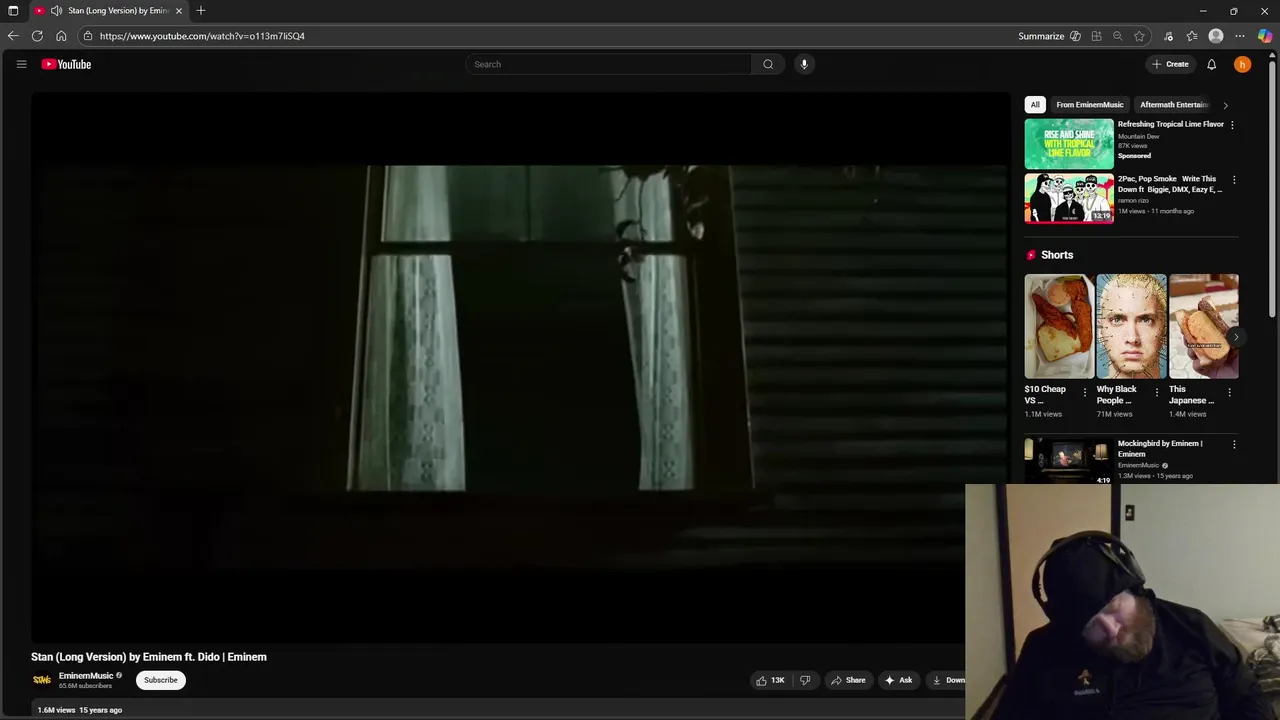Open browser settings and more menu
1280x720 pixels.
click(1240, 36)
